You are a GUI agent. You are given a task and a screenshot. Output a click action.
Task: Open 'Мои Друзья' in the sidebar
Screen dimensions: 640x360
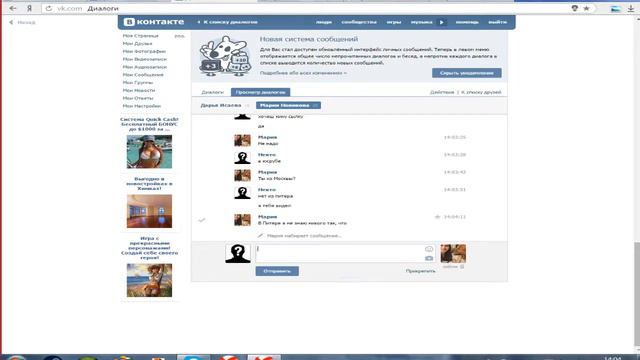[x=138, y=44]
